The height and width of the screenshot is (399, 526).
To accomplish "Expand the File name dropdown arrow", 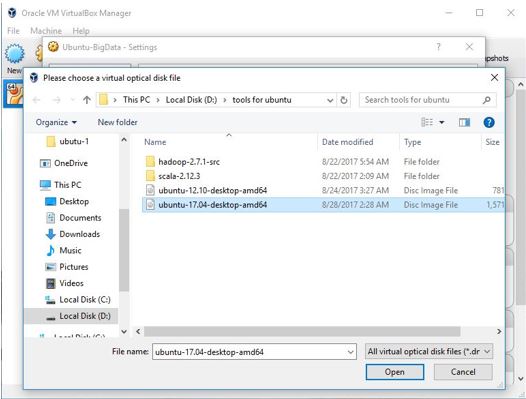I will click(x=351, y=352).
